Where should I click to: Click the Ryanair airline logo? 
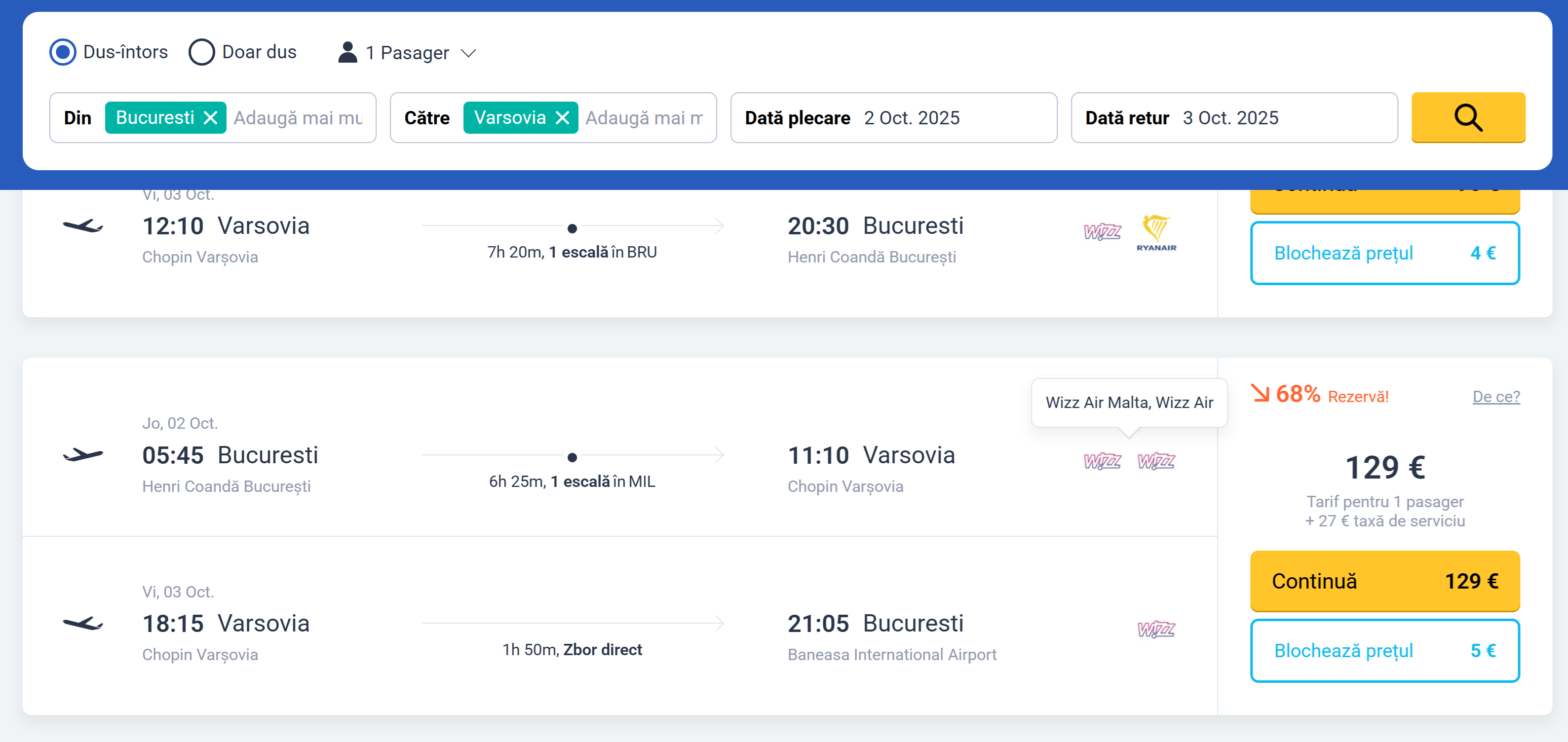[x=1156, y=233]
